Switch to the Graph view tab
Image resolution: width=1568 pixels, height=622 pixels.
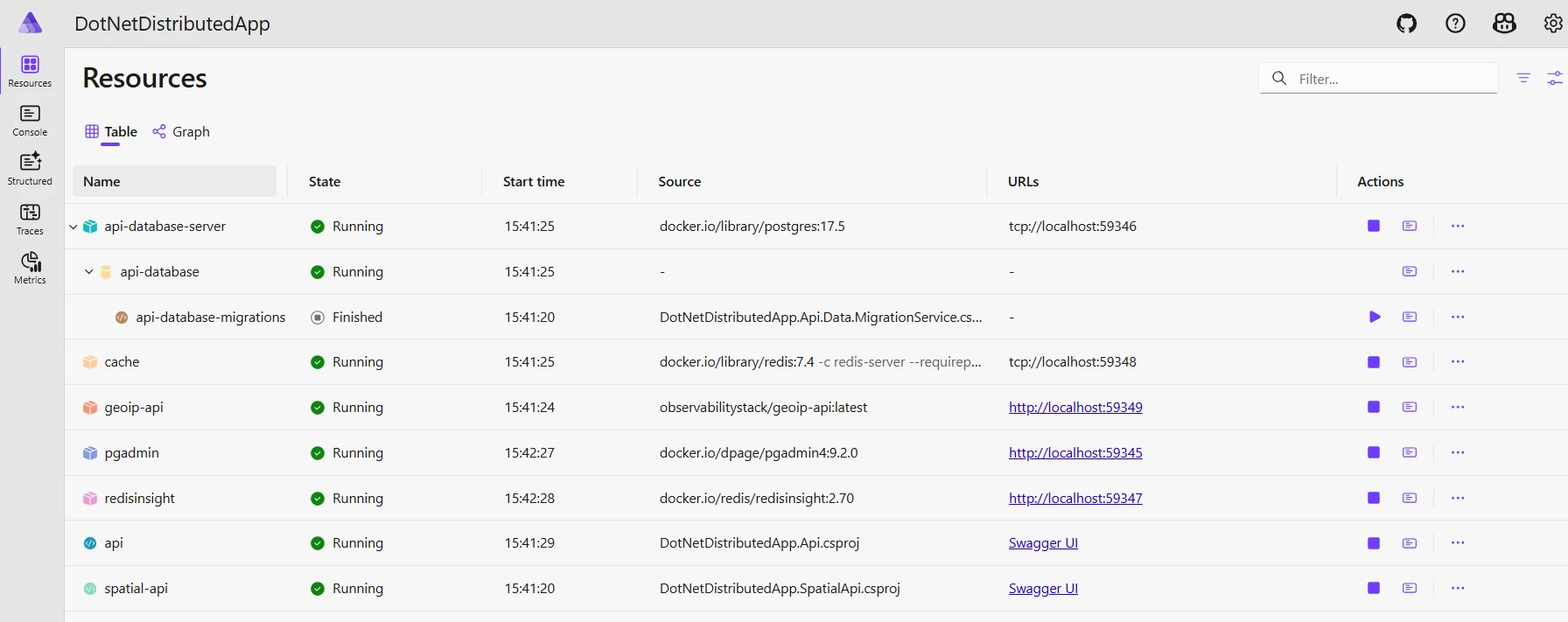(x=181, y=132)
